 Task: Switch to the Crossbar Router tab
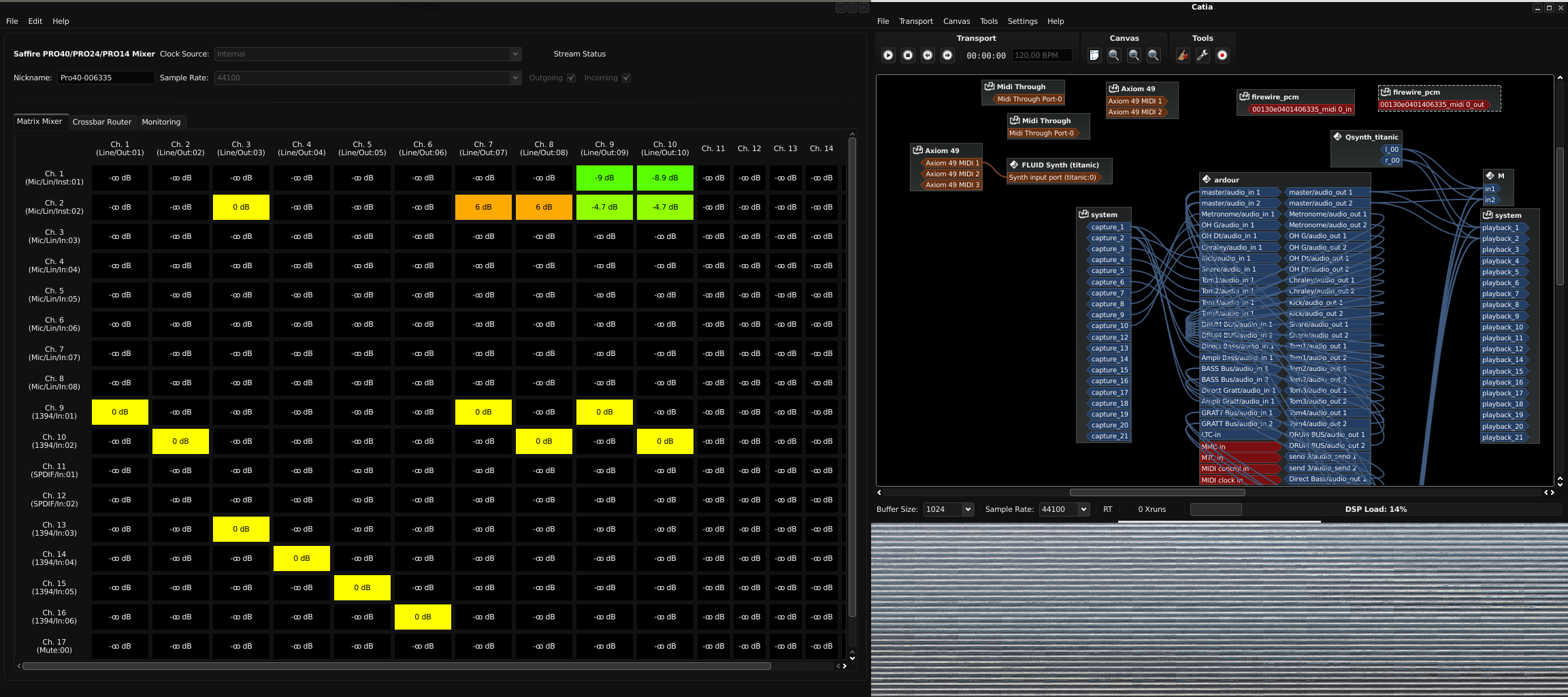102,122
